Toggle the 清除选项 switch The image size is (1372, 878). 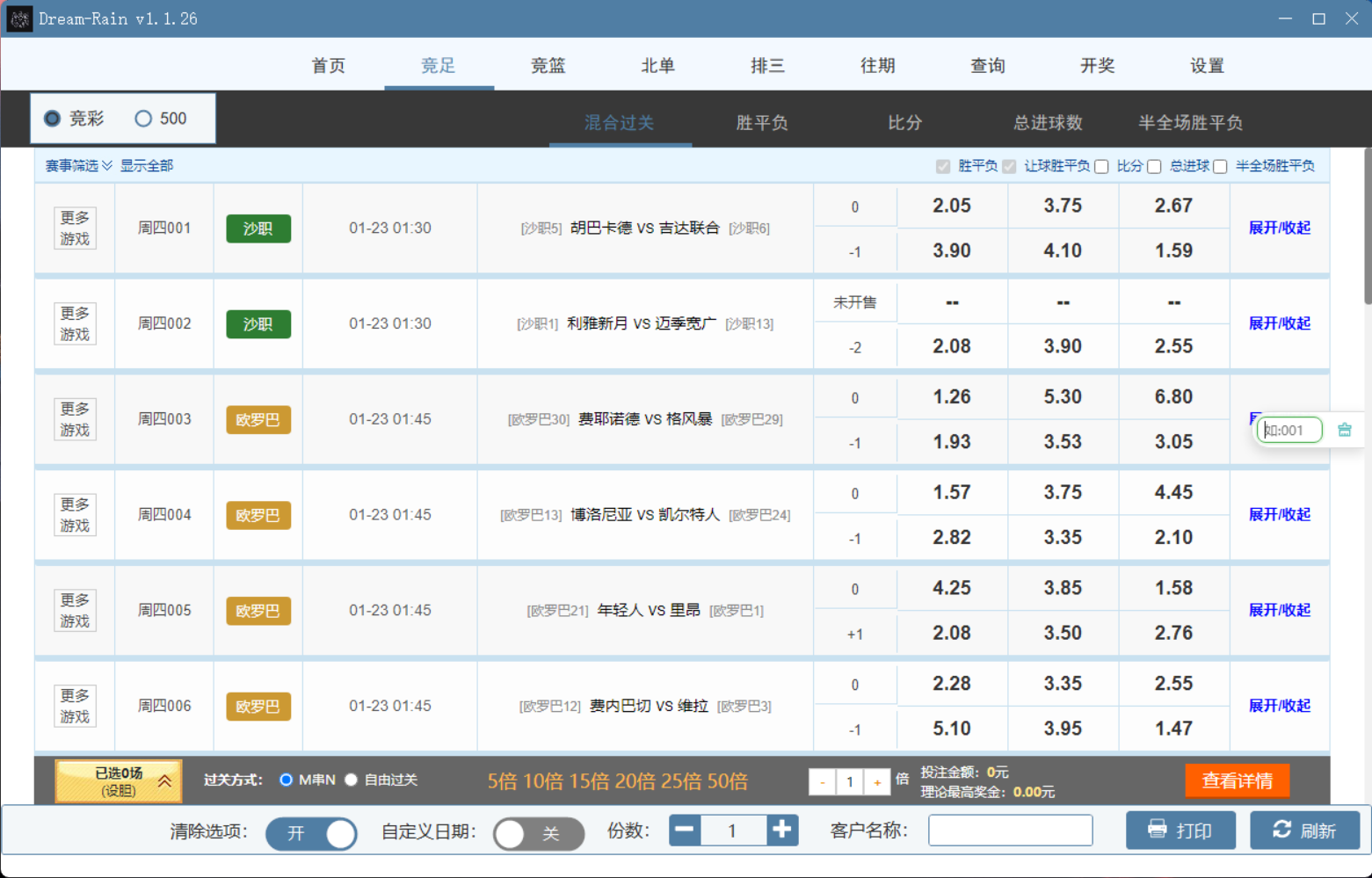point(311,832)
